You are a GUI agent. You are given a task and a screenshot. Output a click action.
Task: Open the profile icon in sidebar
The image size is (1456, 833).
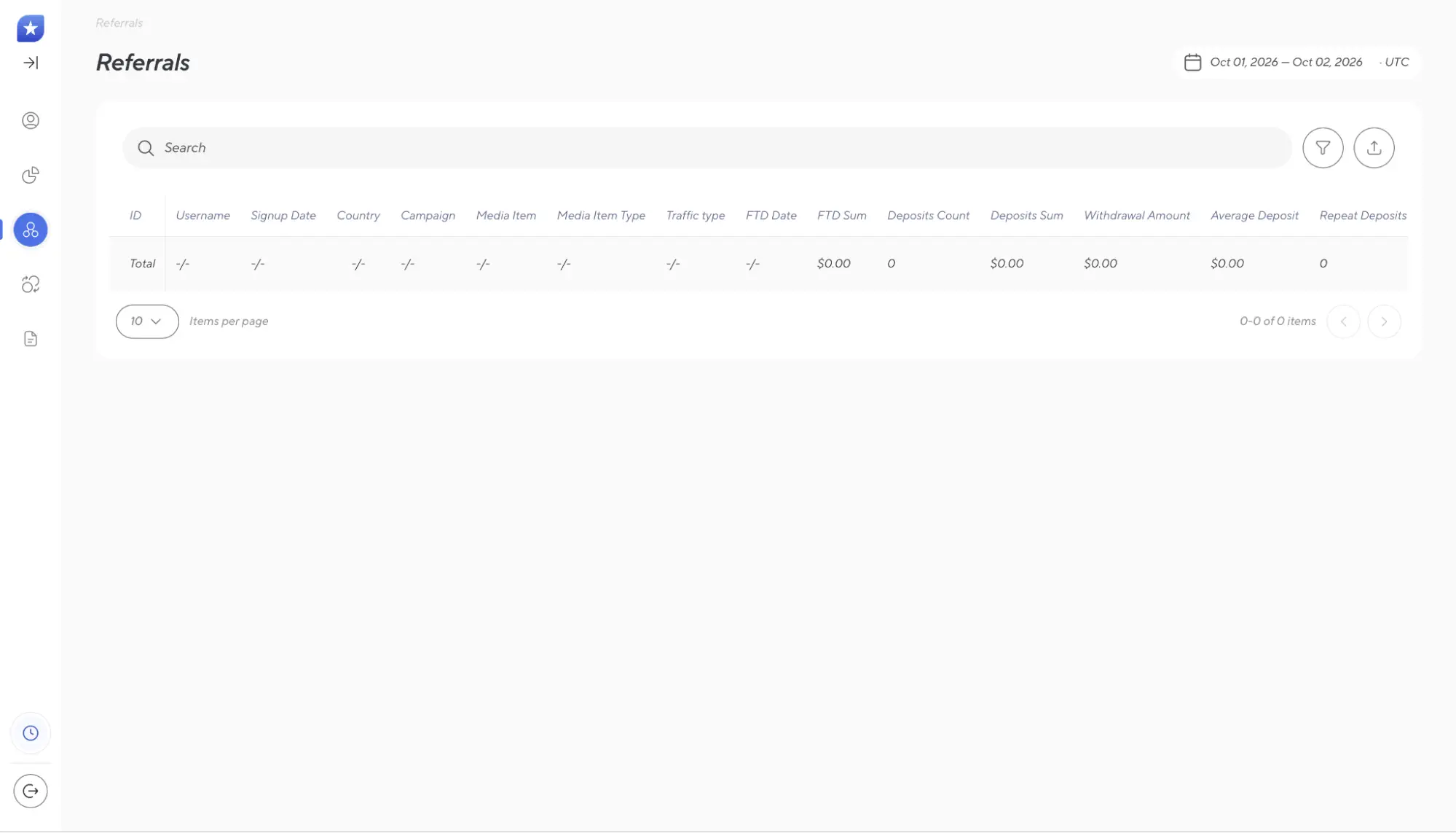click(31, 120)
